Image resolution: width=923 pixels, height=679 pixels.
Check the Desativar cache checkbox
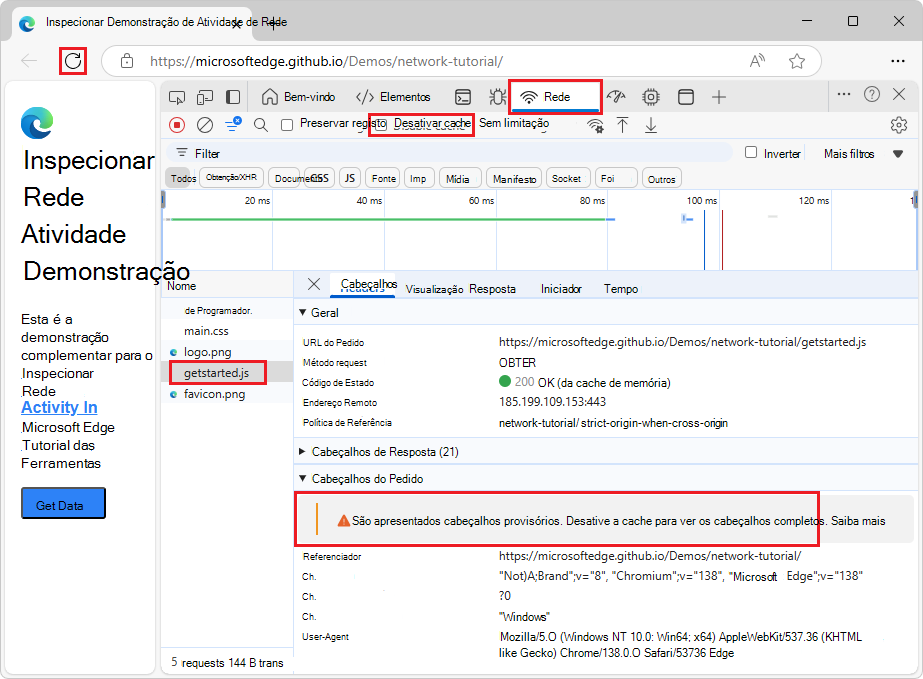tap(381, 125)
